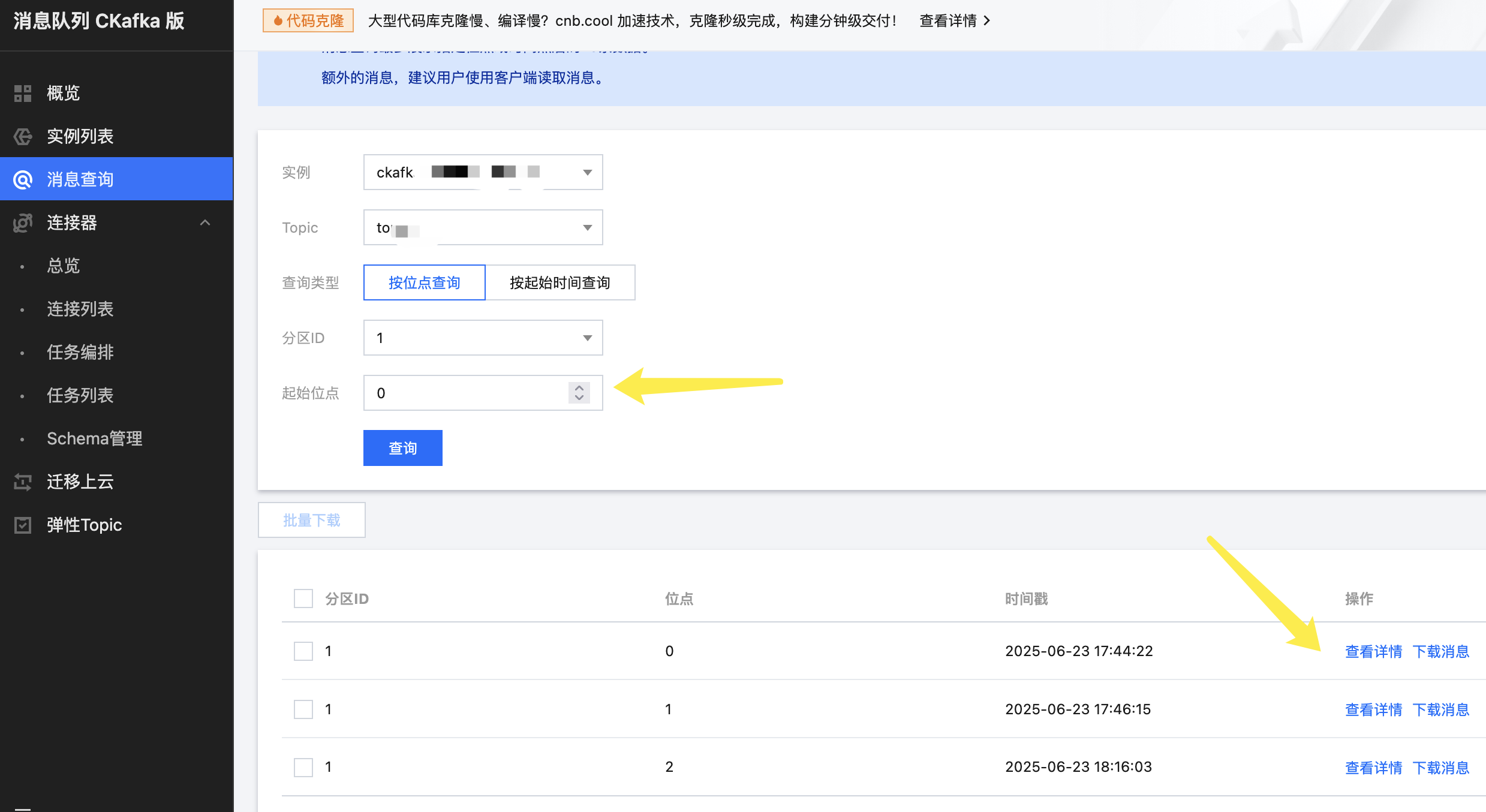Click the 位点 column header
1486x812 pixels.
point(679,599)
